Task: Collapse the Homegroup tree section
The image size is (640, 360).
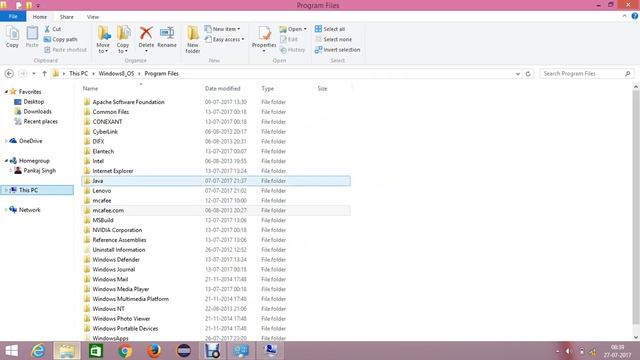Action: click(x=6, y=161)
